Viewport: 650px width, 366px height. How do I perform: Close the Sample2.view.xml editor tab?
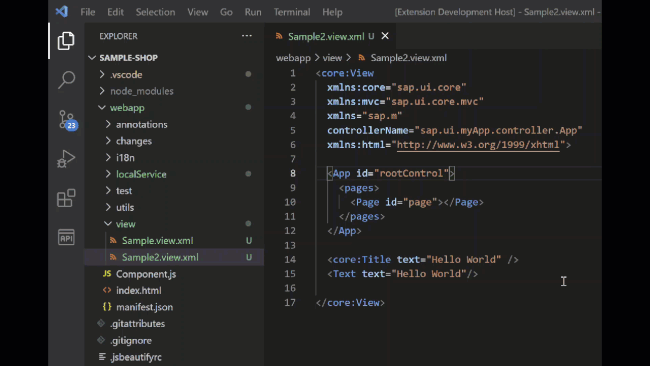[385, 36]
